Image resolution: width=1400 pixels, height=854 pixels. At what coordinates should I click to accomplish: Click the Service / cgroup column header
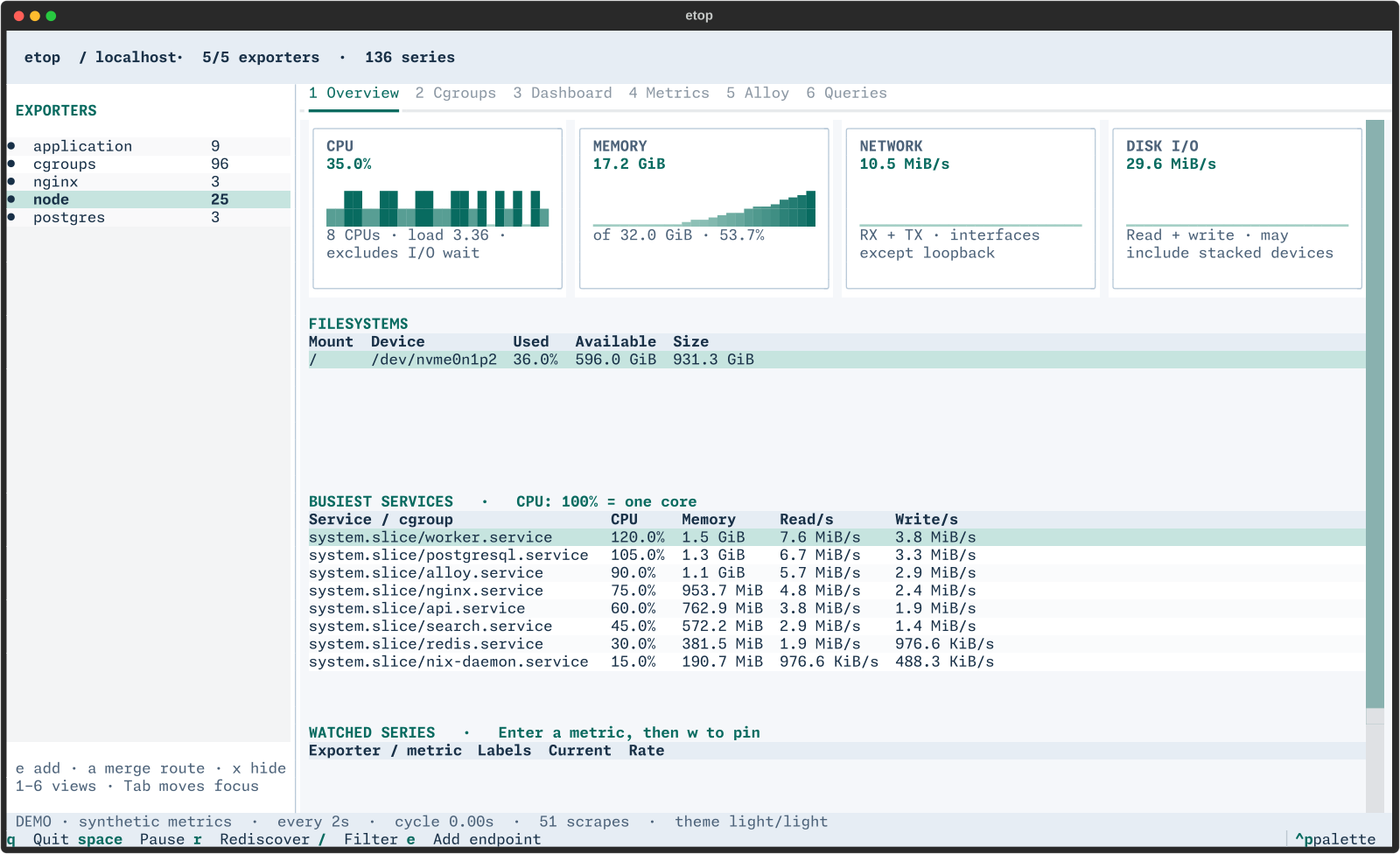(381, 520)
